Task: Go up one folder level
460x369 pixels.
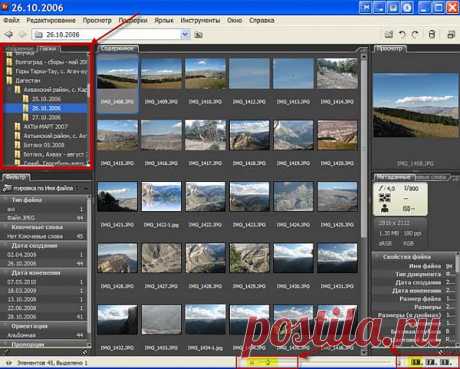Action: tap(199, 35)
